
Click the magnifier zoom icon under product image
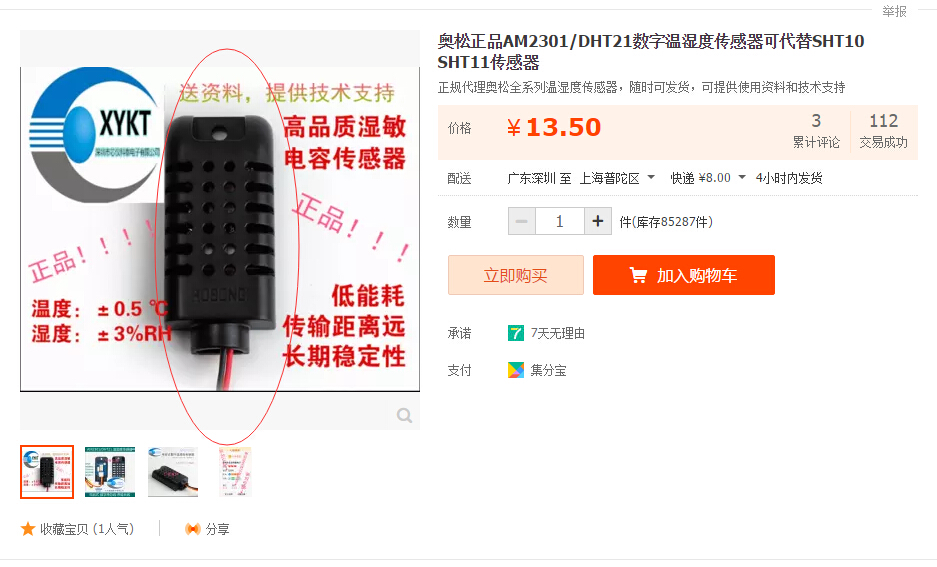[x=405, y=415]
